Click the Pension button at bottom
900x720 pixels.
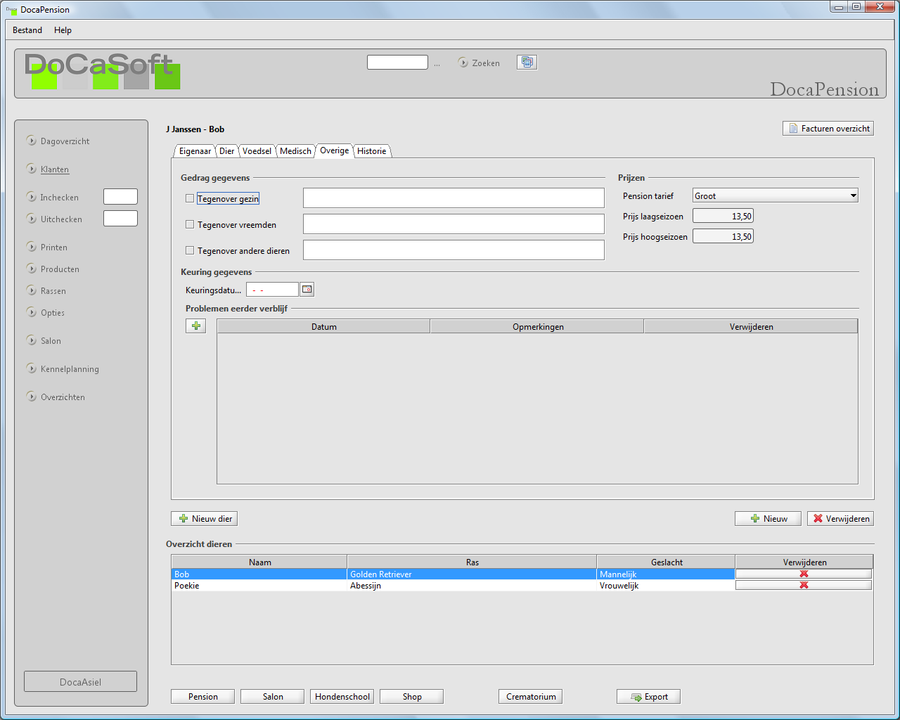pyautogui.click(x=203, y=696)
